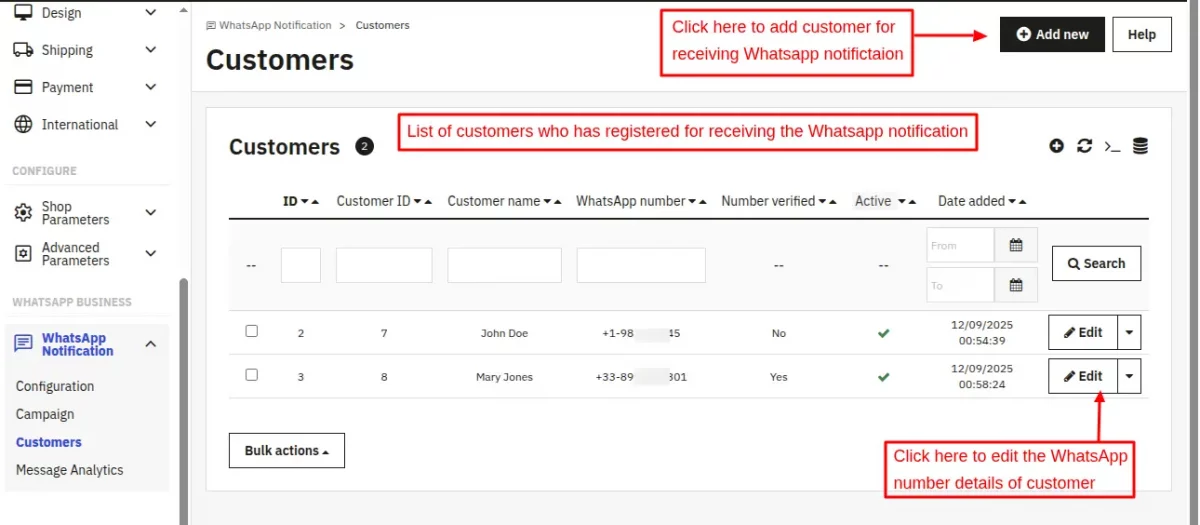1200x525 pixels.
Task: Click the WhatsApp number filter field
Action: point(641,265)
